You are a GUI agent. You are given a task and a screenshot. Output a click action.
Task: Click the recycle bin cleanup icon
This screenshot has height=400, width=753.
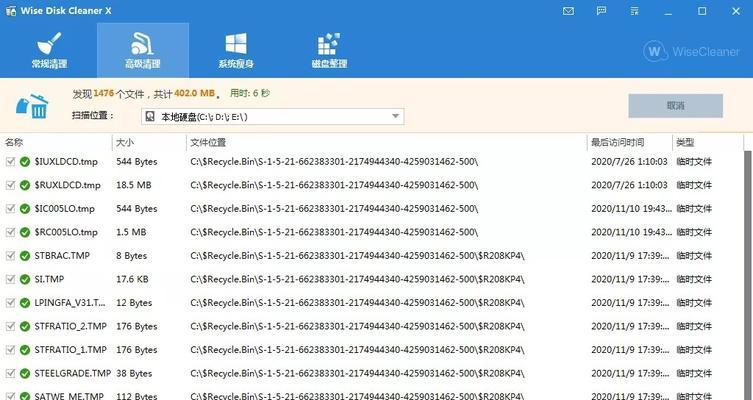[x=32, y=106]
